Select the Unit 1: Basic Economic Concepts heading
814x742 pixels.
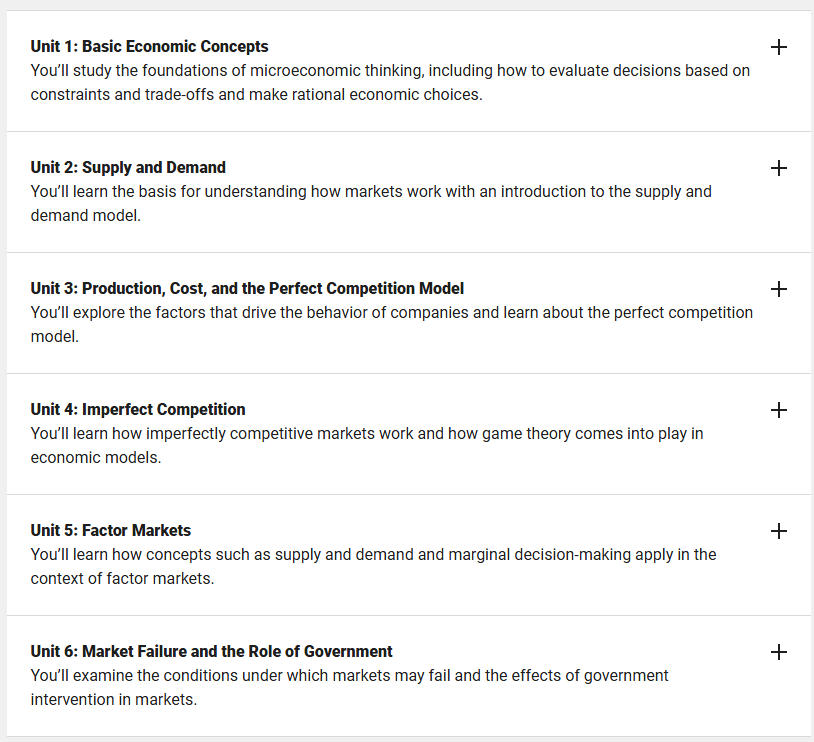click(150, 47)
